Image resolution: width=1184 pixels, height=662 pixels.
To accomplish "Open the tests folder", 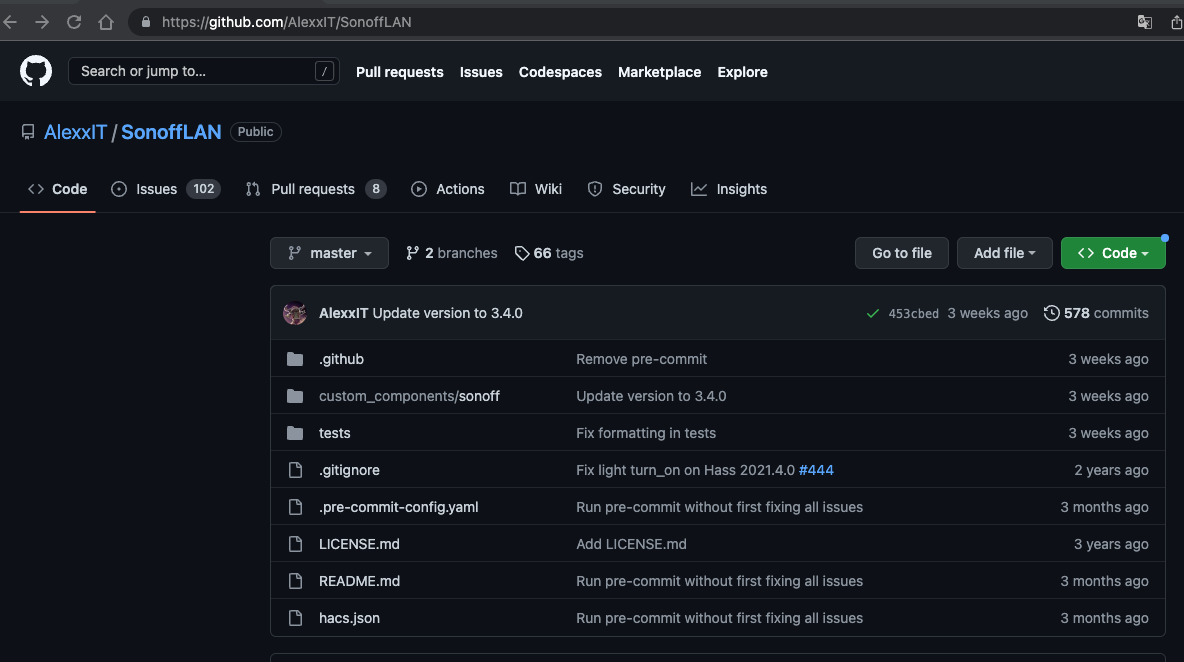I will (335, 433).
